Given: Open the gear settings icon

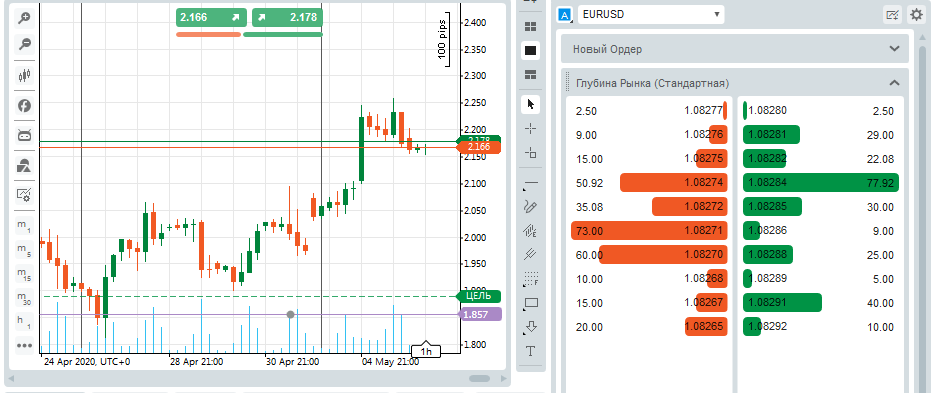Looking at the screenshot, I should click(x=916, y=15).
